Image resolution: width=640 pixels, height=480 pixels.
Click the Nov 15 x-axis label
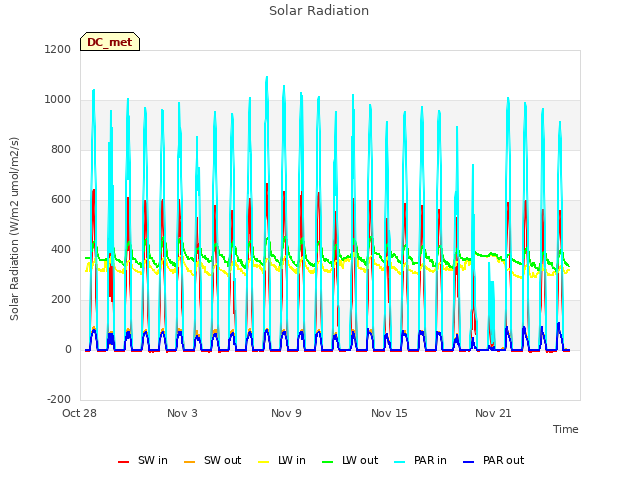point(389,413)
